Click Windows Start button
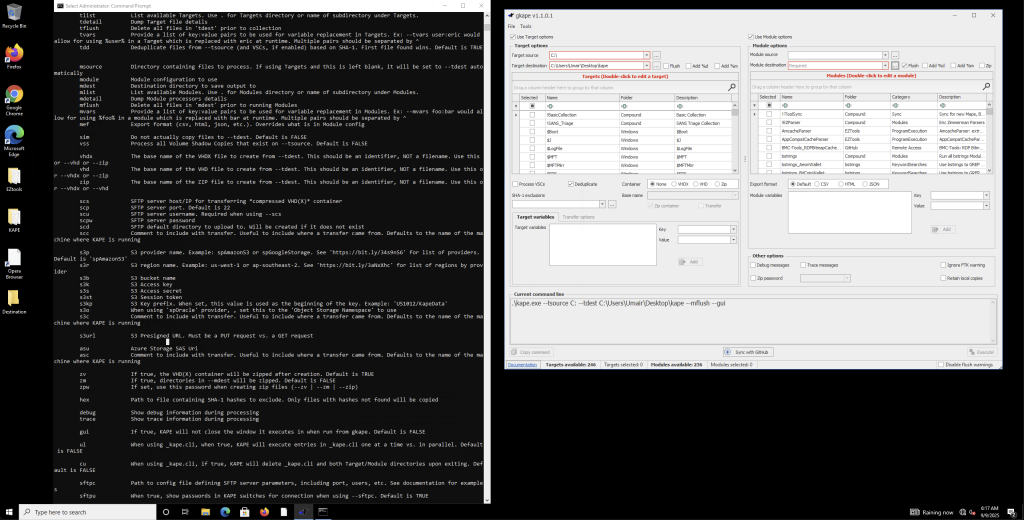Image resolution: width=1024 pixels, height=520 pixels. pos(9,512)
